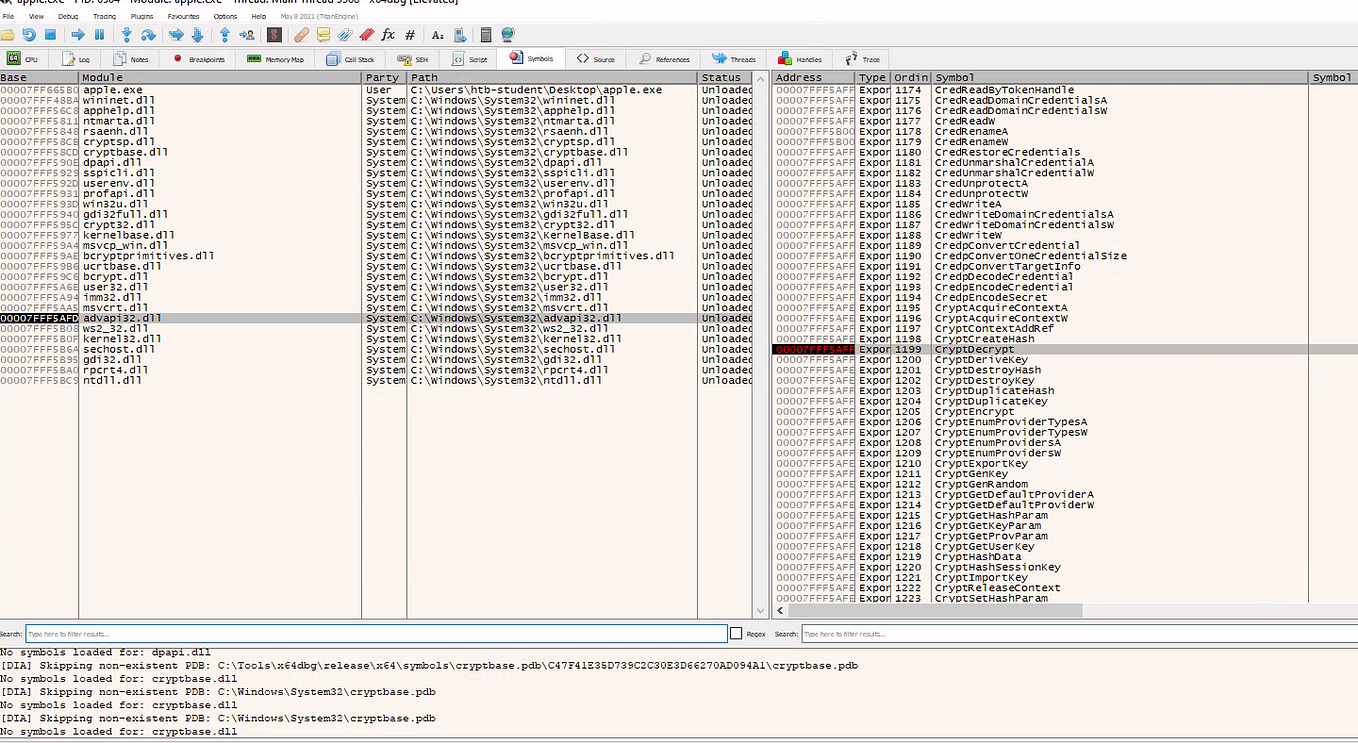Click the patches bandage icon

(300, 34)
